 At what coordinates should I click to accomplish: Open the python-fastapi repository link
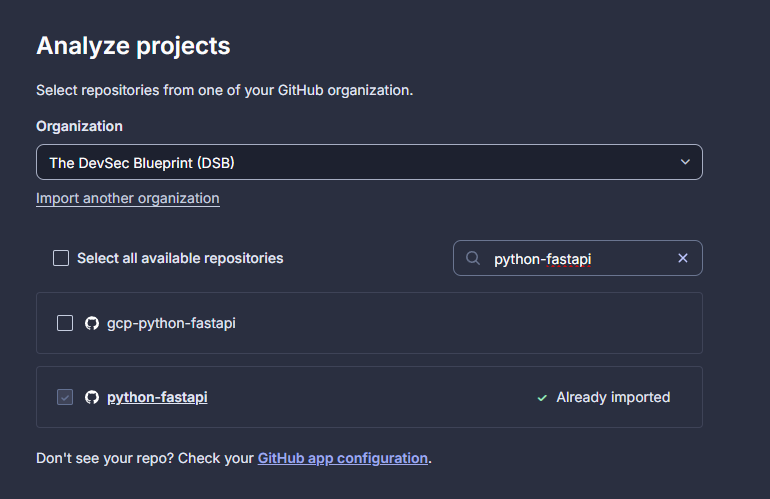[157, 397]
